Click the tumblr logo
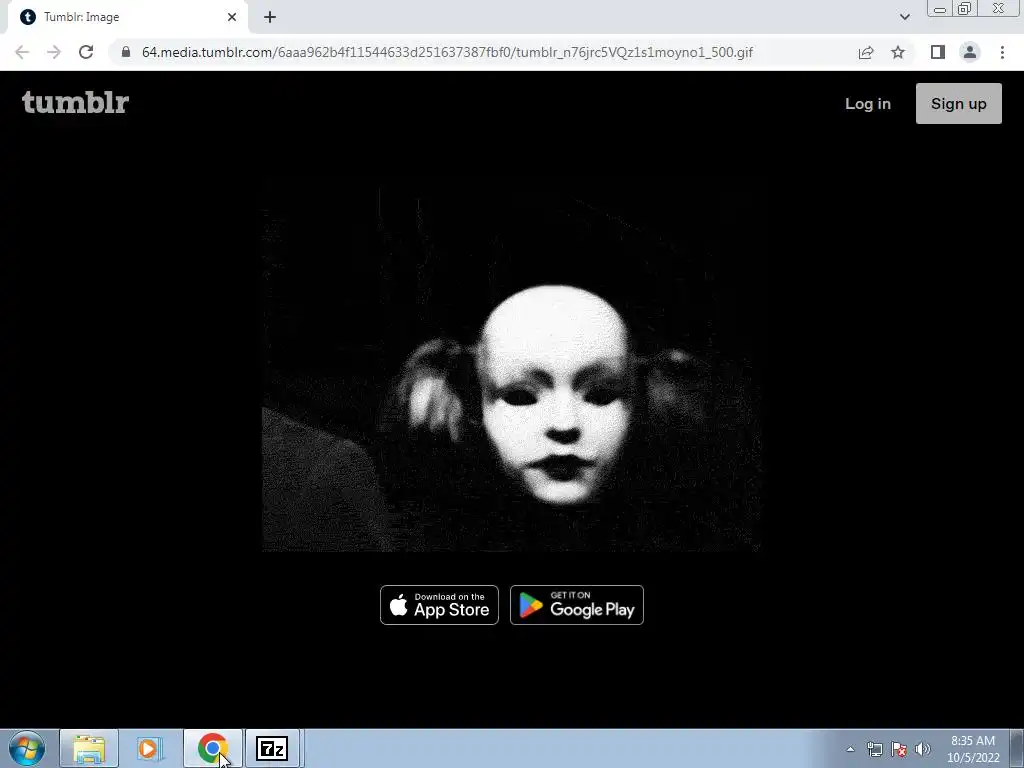The height and width of the screenshot is (768, 1024). click(76, 103)
